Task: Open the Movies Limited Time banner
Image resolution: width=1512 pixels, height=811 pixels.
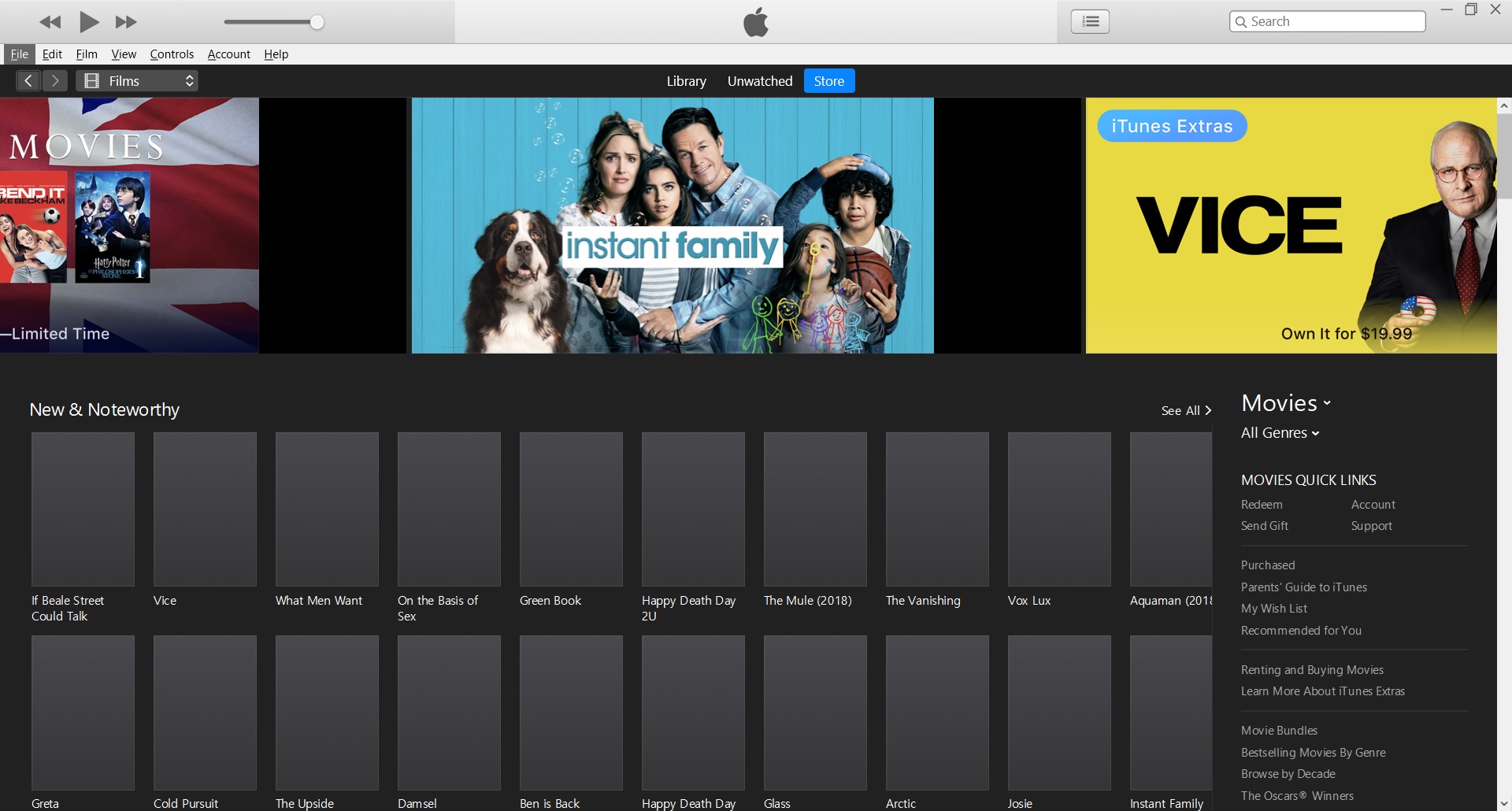Action: (129, 225)
